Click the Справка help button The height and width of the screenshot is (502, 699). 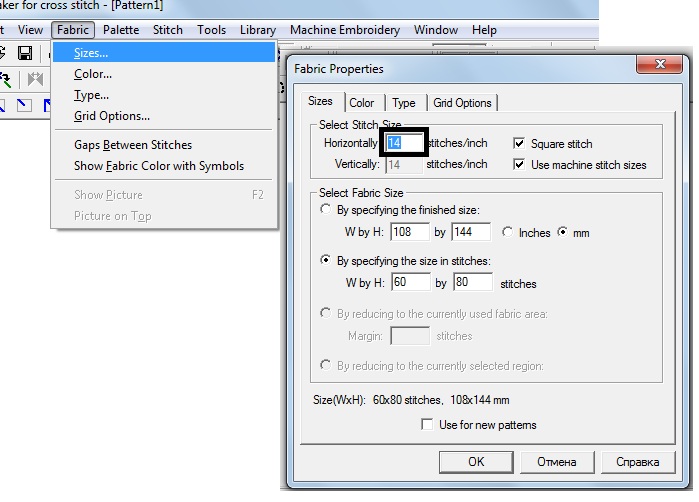[x=638, y=462]
